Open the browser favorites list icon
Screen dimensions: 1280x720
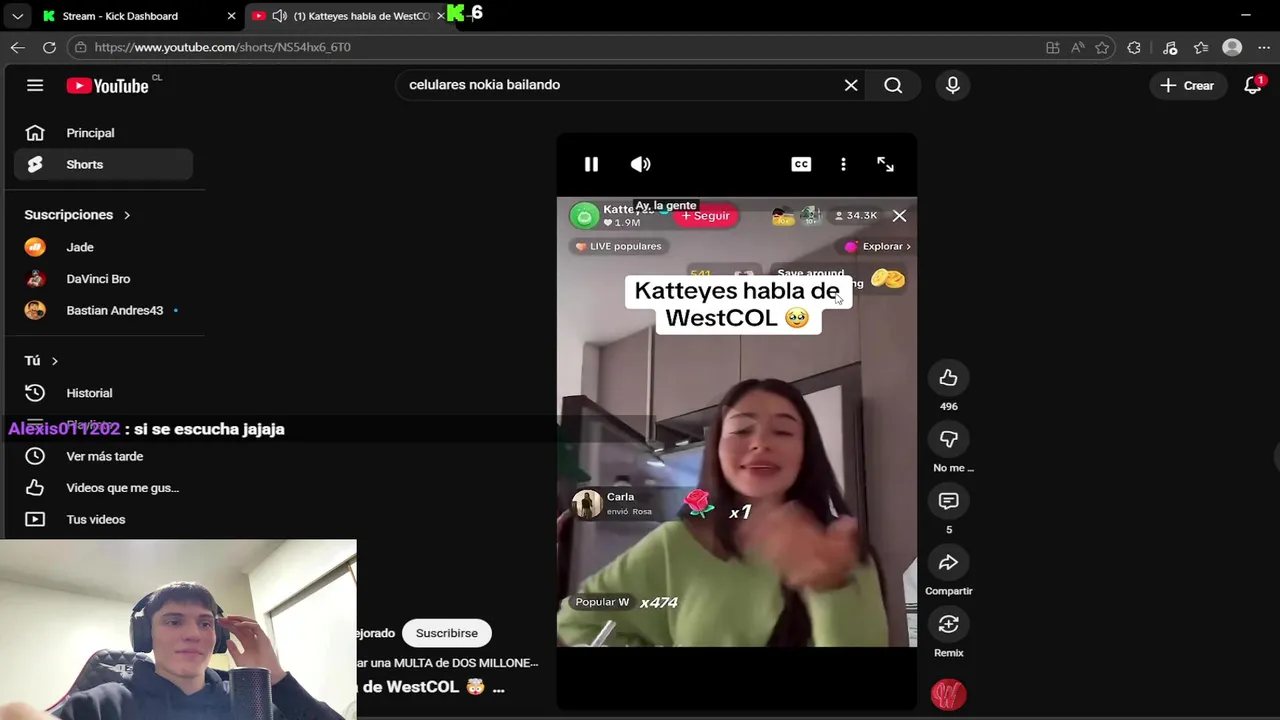click(1201, 47)
